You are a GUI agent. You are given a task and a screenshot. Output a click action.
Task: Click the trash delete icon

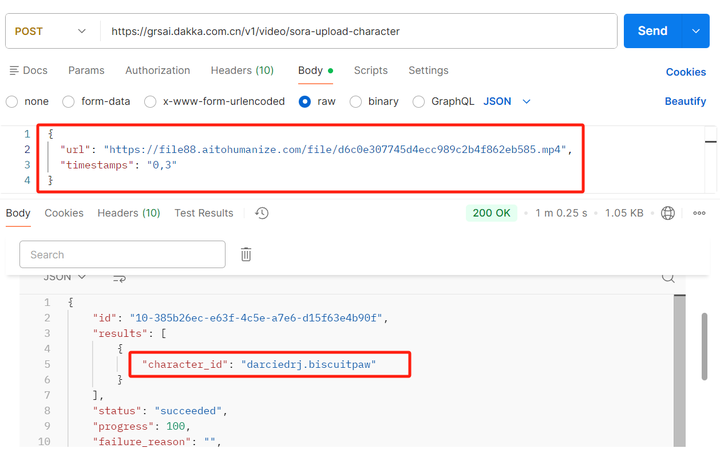[246, 254]
